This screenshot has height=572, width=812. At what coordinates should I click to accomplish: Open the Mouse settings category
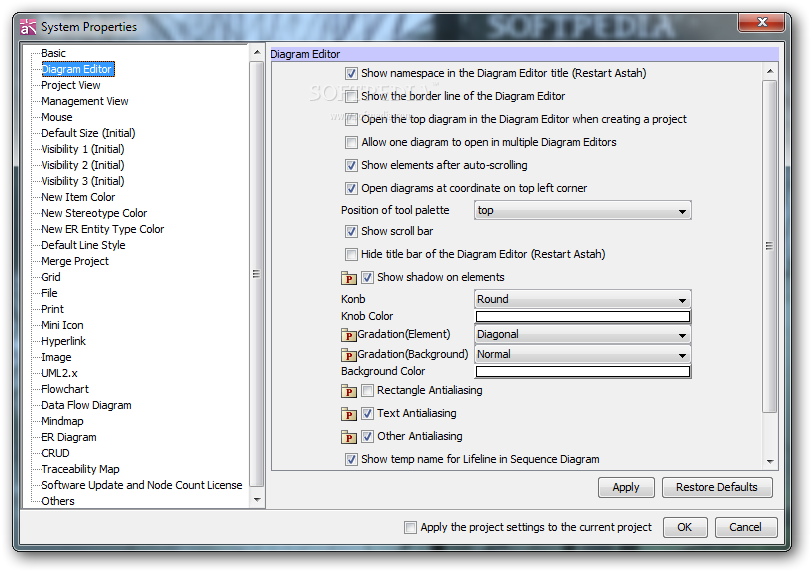pos(57,118)
